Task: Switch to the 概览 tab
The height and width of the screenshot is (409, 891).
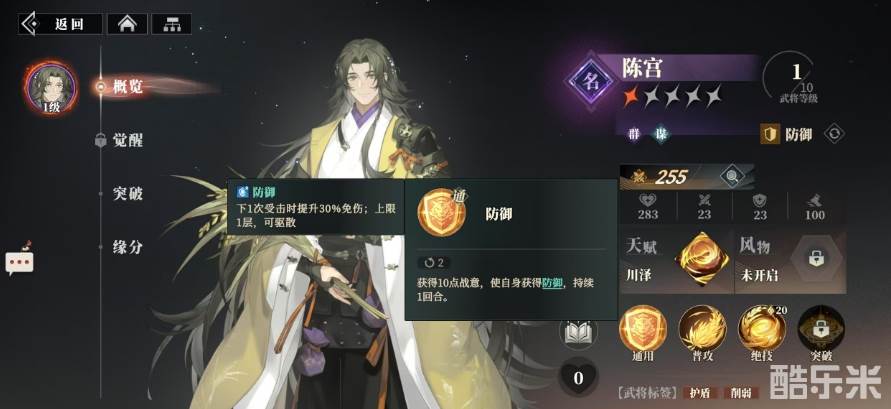Action: coord(127,87)
